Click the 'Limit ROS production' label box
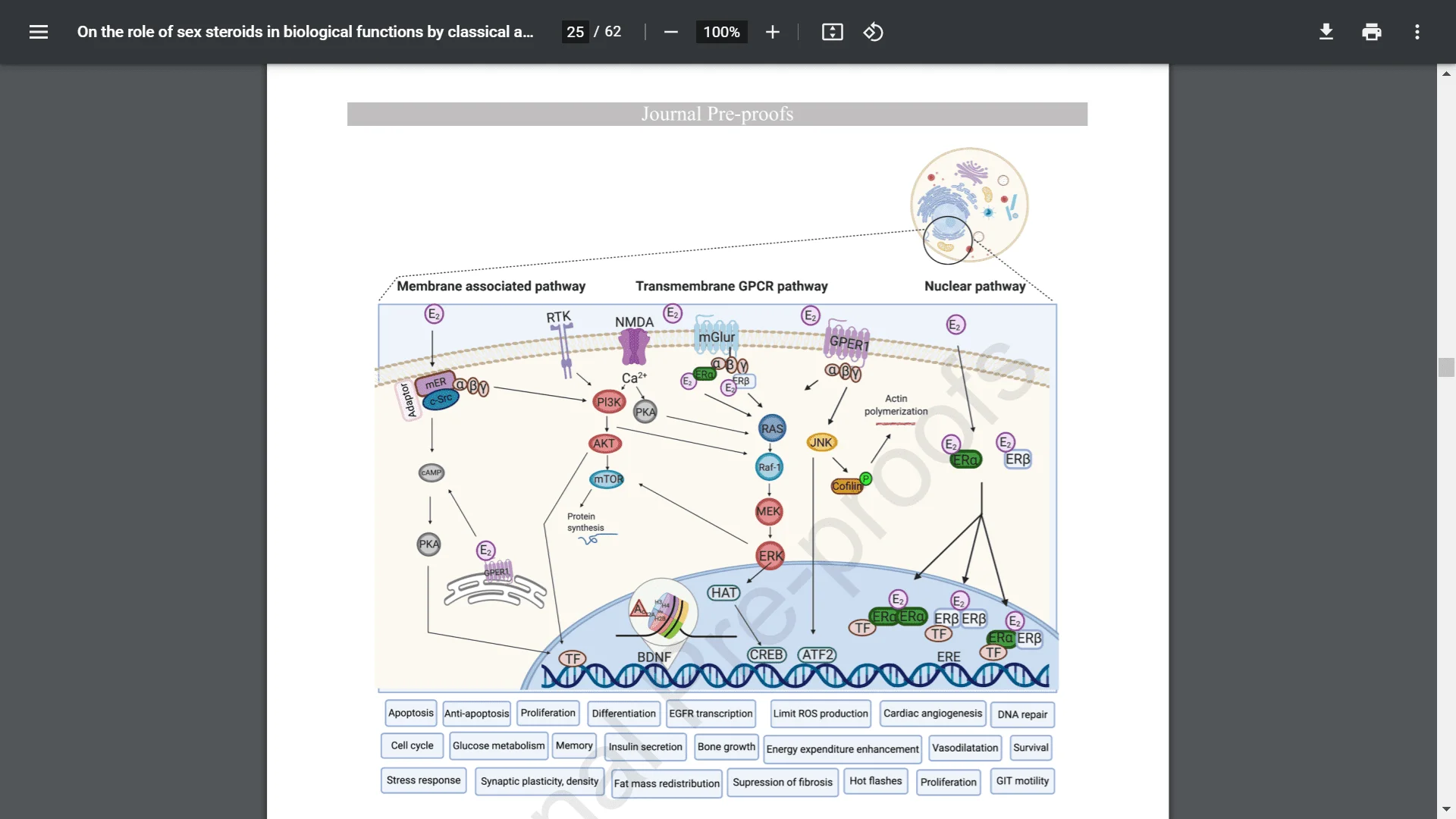 pos(820,714)
